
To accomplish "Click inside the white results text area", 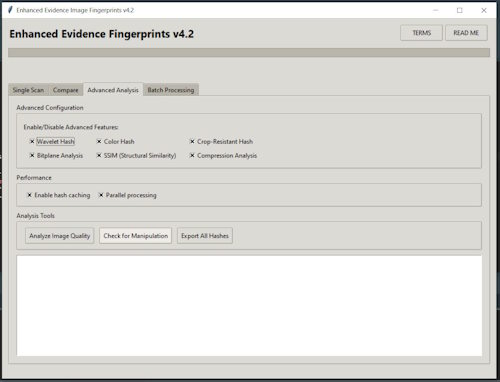I will tap(249, 306).
